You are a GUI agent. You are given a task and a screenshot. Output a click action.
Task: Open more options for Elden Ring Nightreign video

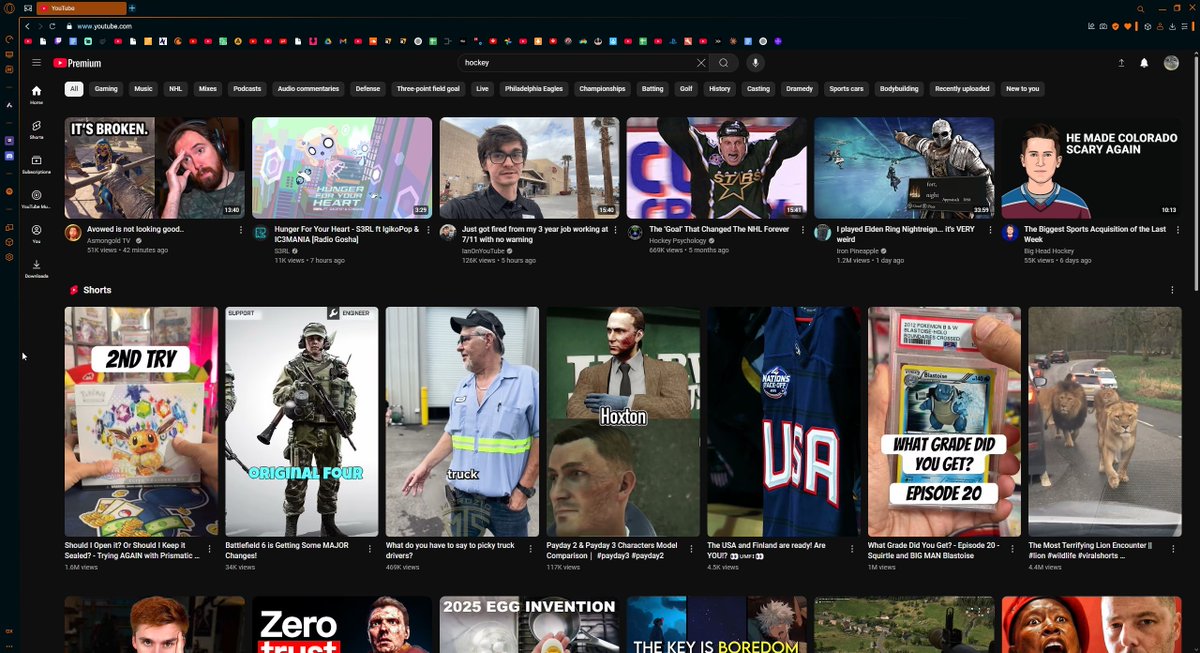click(990, 229)
